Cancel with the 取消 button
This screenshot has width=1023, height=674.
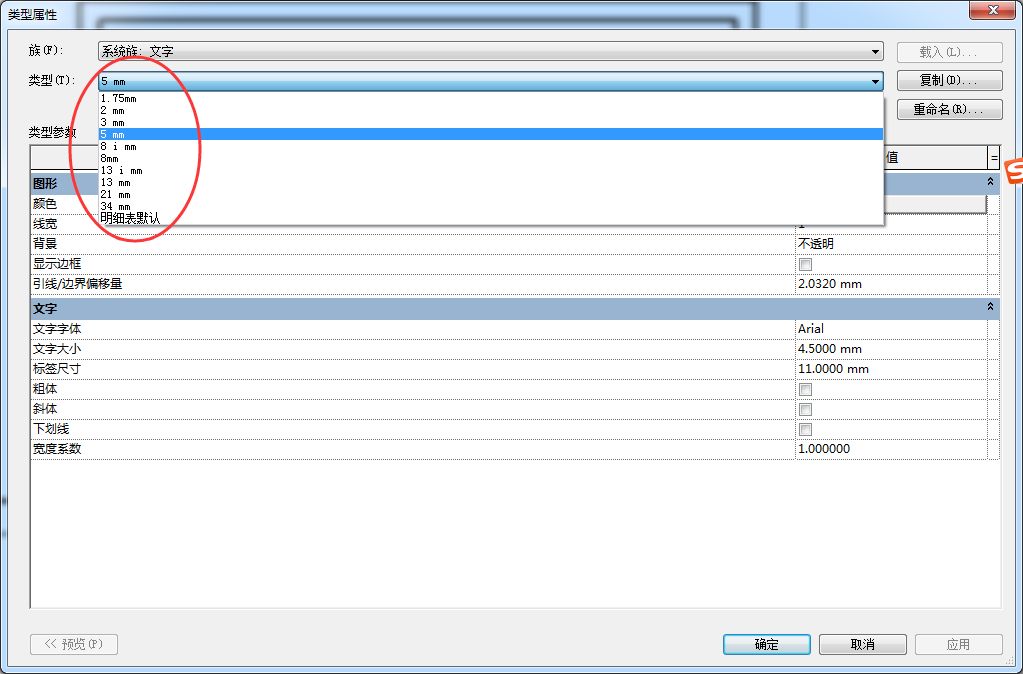[863, 645]
